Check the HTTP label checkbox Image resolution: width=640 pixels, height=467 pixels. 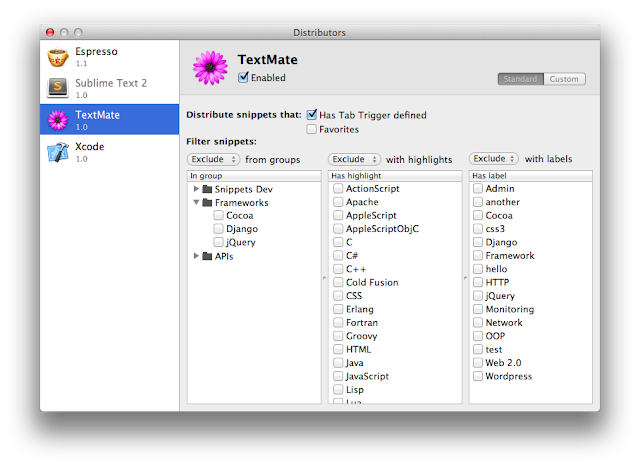click(x=478, y=282)
